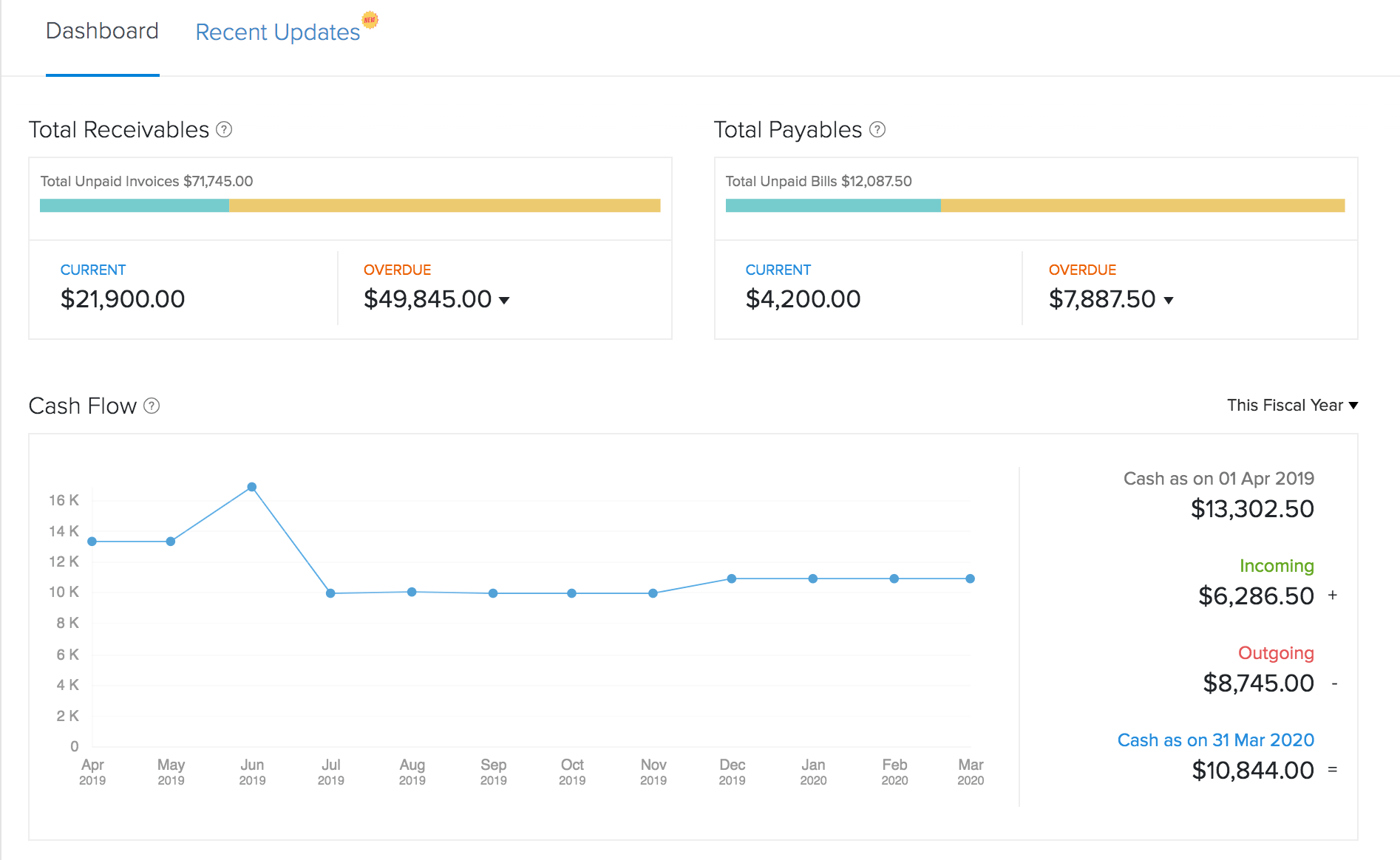Click the Jun 2019 peak point on chart
This screenshot has width=1400, height=860.
[251, 486]
